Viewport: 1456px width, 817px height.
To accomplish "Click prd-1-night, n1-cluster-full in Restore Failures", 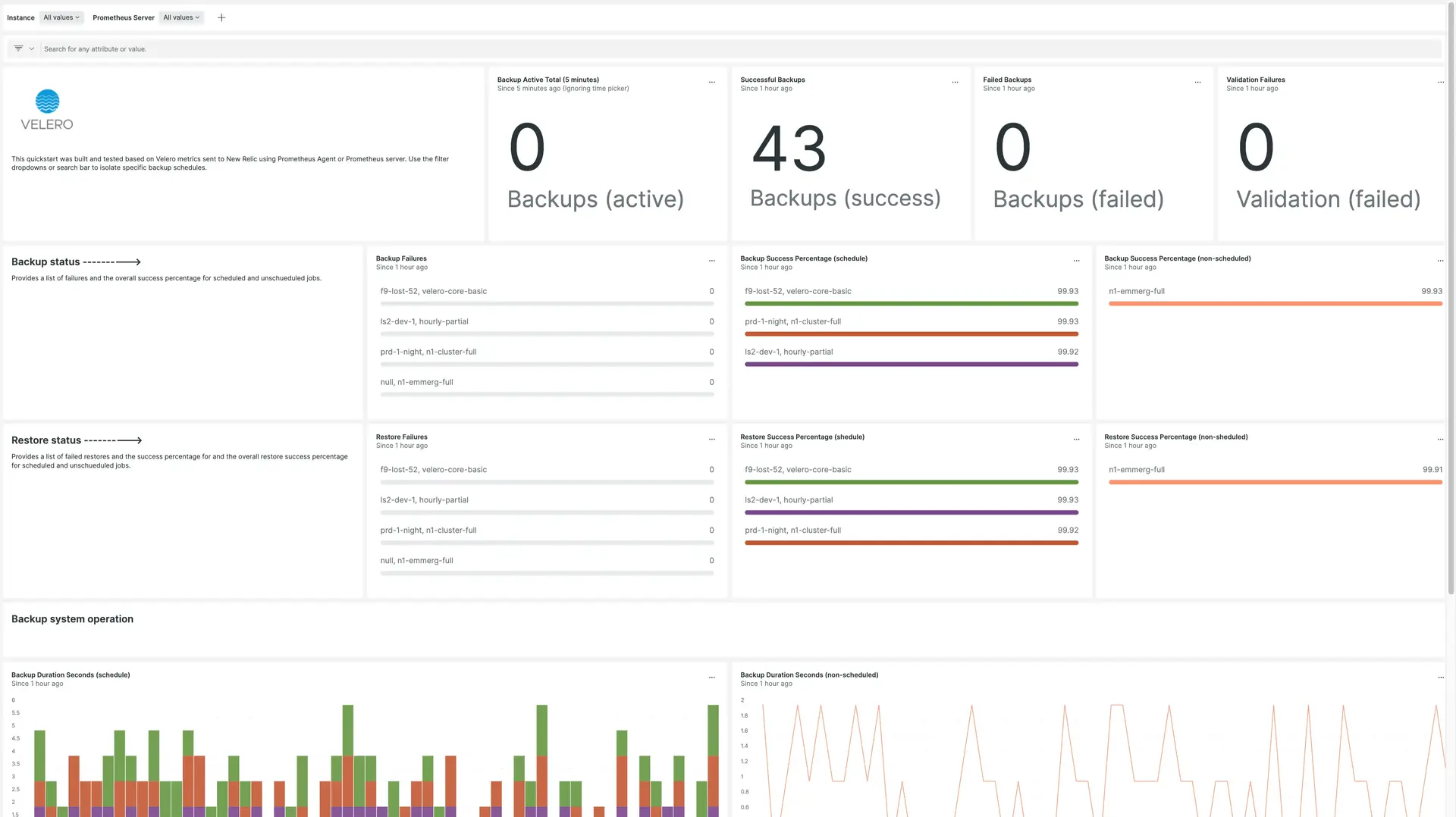I will click(428, 531).
